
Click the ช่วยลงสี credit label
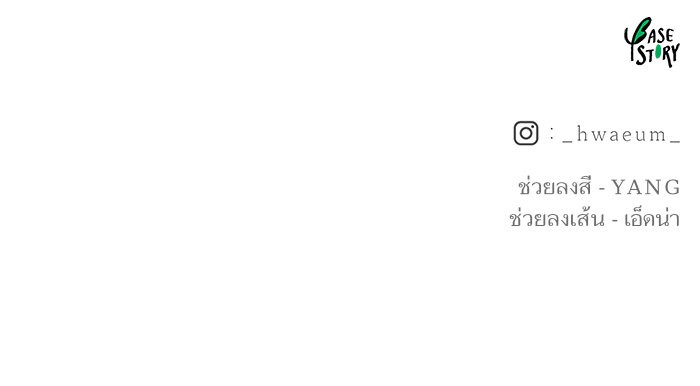555,186
